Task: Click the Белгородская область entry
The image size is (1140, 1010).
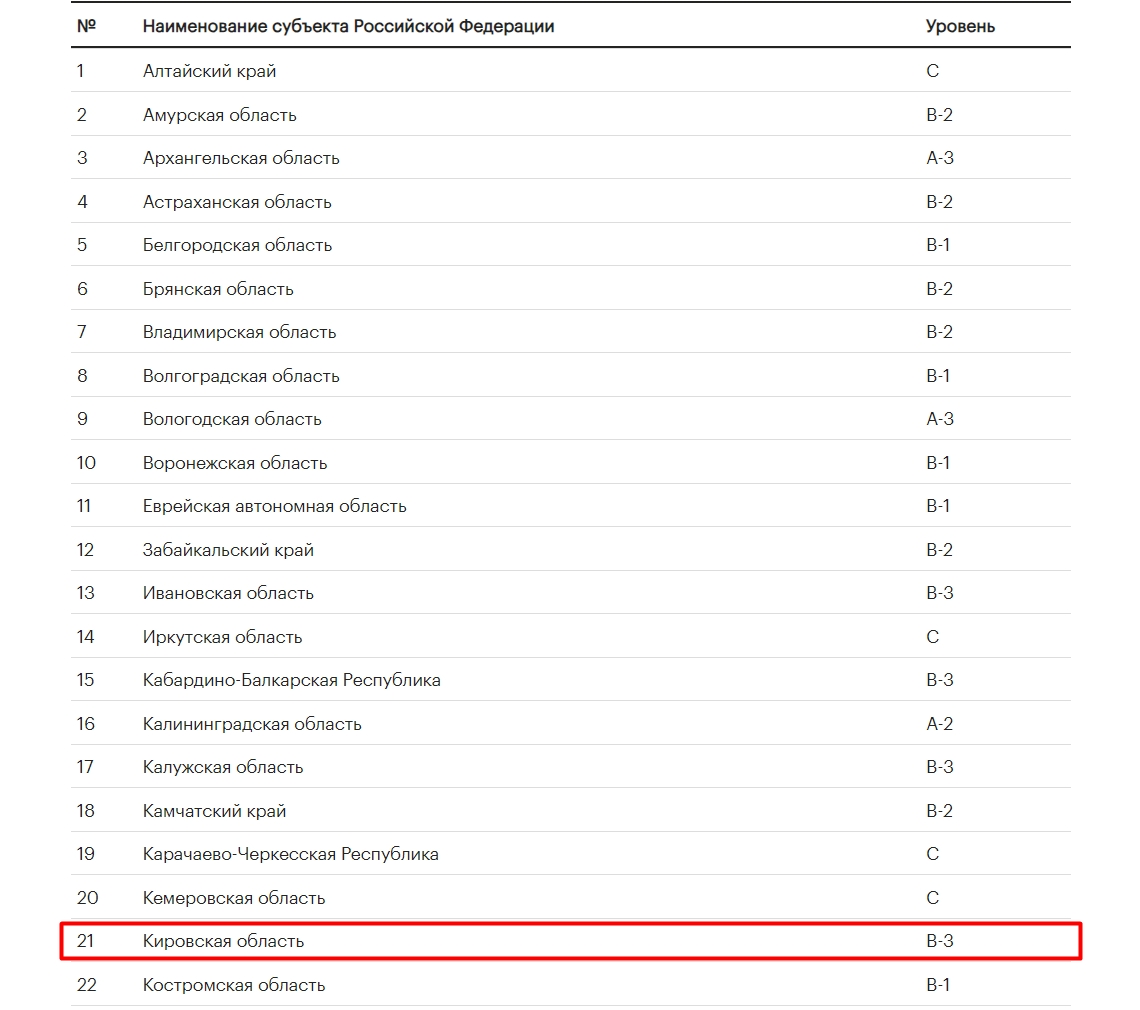Action: pyautogui.click(x=237, y=245)
